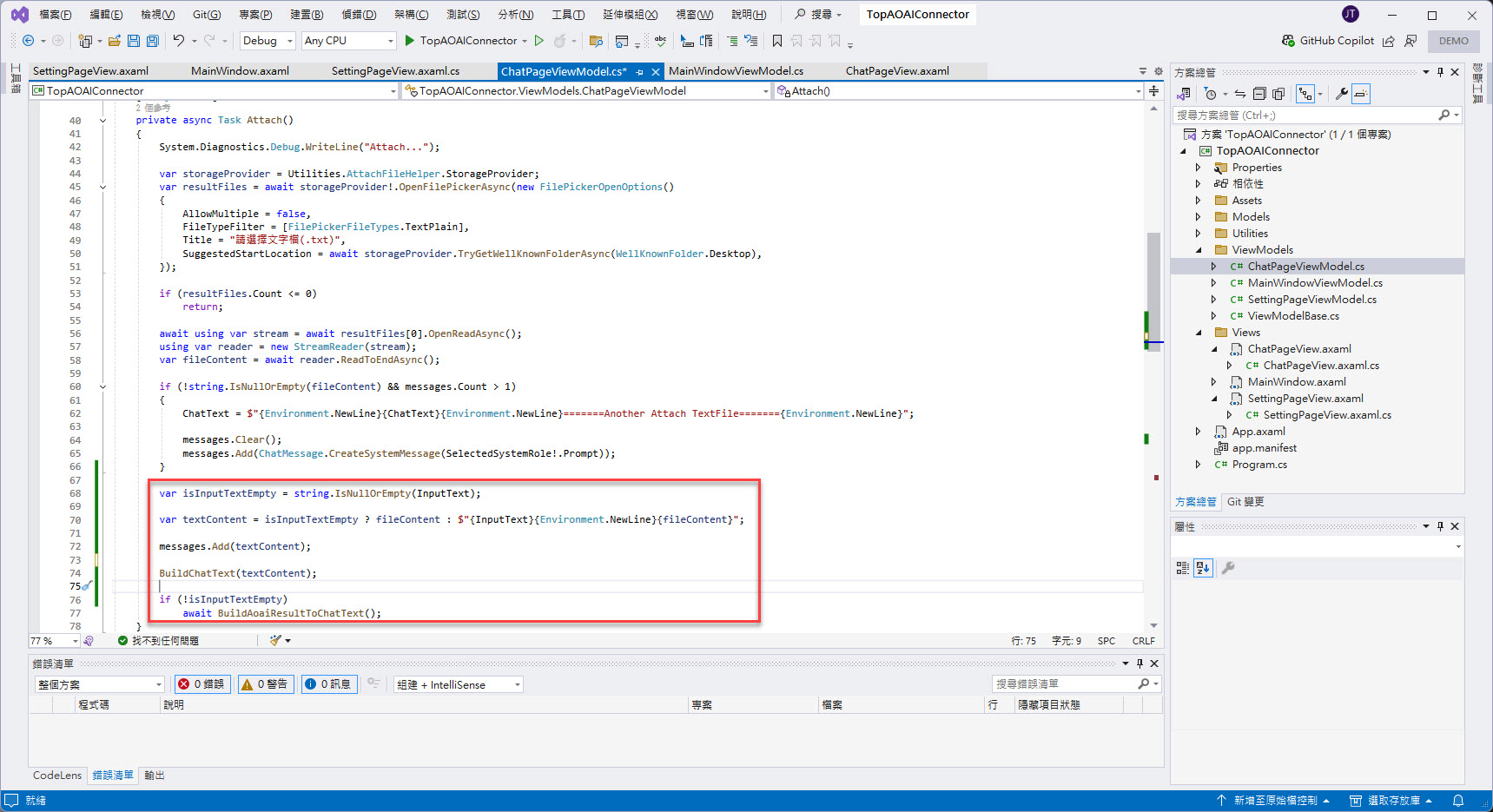Click the 搜尋 search box in the title bar
Screen dimensions: 1493x812
coord(818,14)
